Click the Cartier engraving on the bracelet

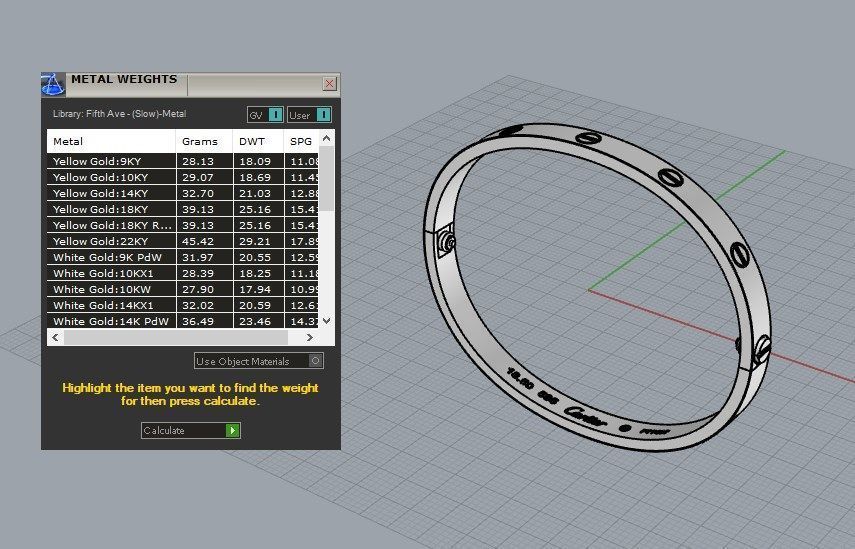pos(585,417)
